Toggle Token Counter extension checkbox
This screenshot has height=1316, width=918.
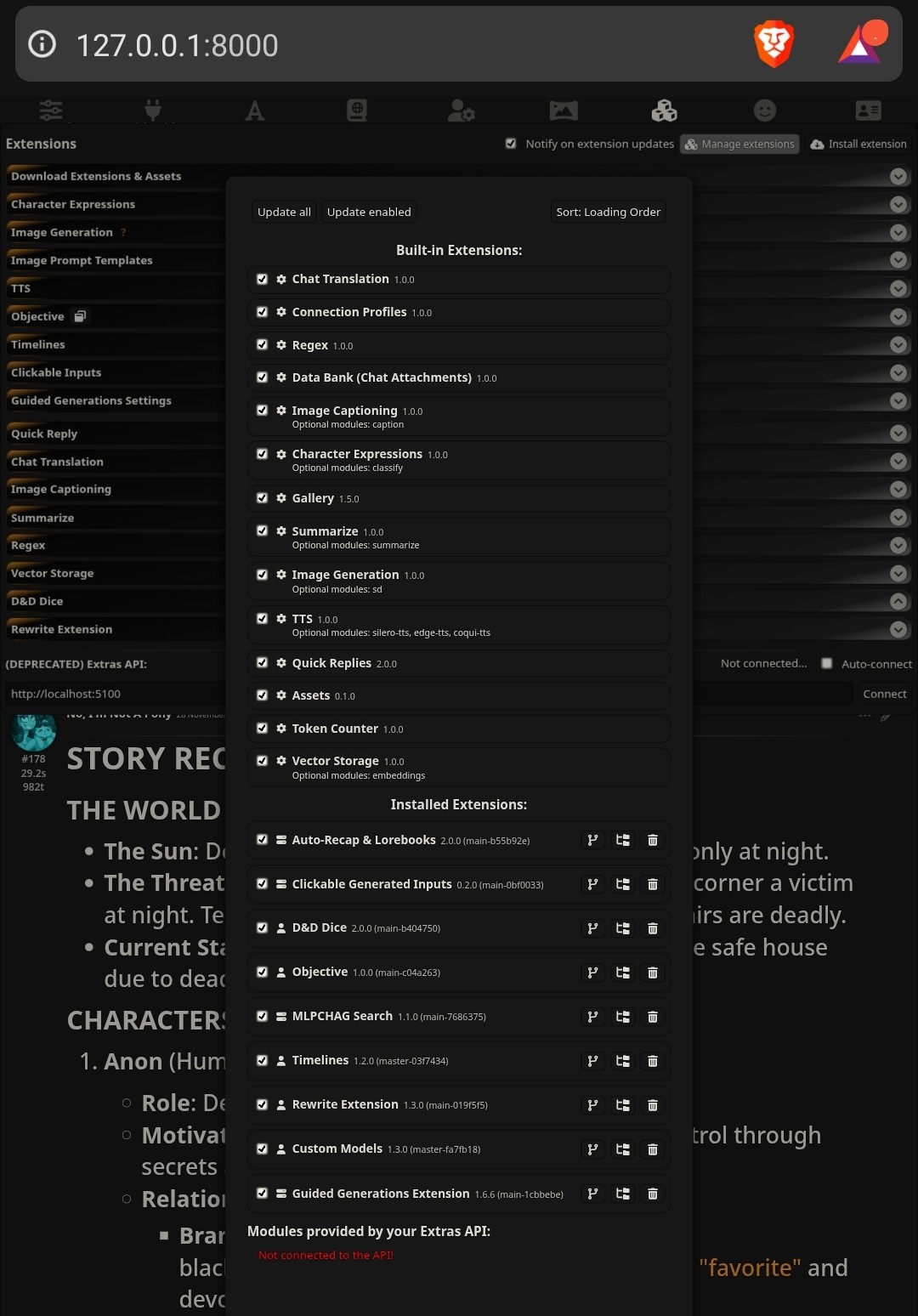[x=262, y=728]
